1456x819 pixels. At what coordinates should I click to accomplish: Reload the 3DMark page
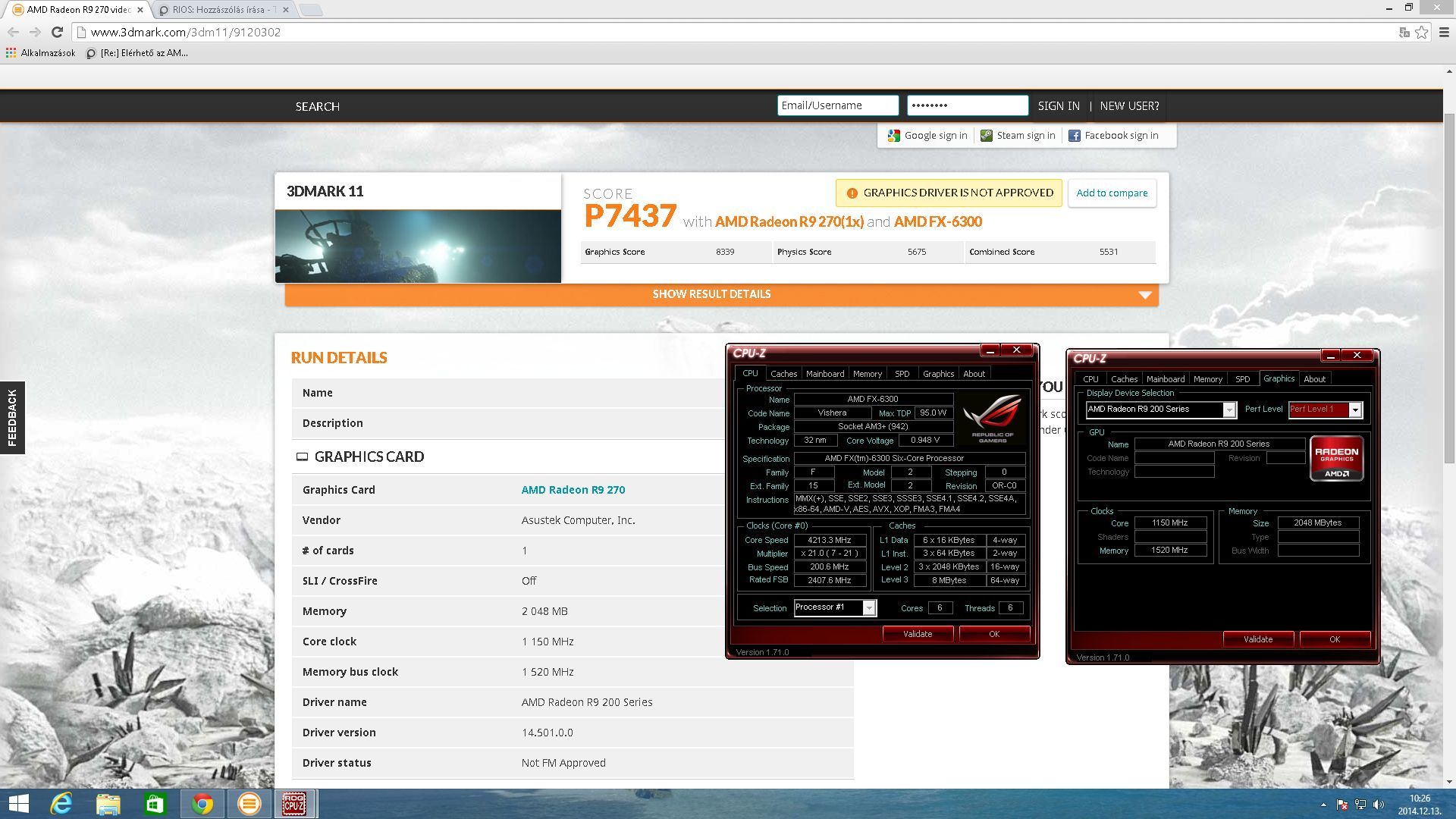pos(57,32)
